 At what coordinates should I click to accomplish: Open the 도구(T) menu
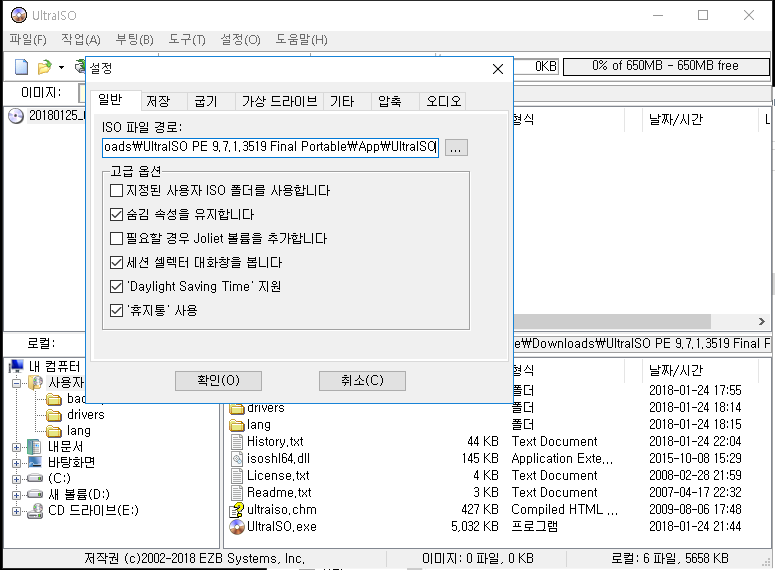(x=187, y=40)
